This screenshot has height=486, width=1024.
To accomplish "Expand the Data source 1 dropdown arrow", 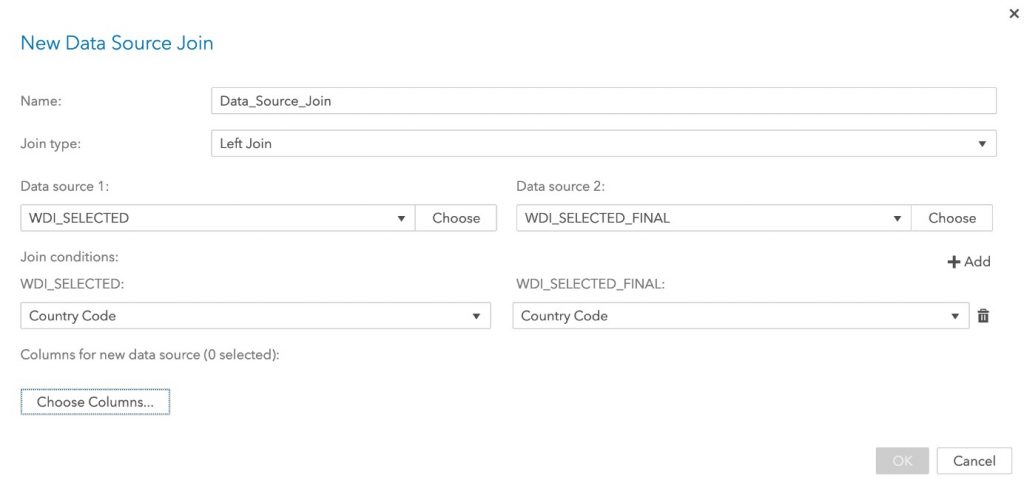I will tap(402, 218).
